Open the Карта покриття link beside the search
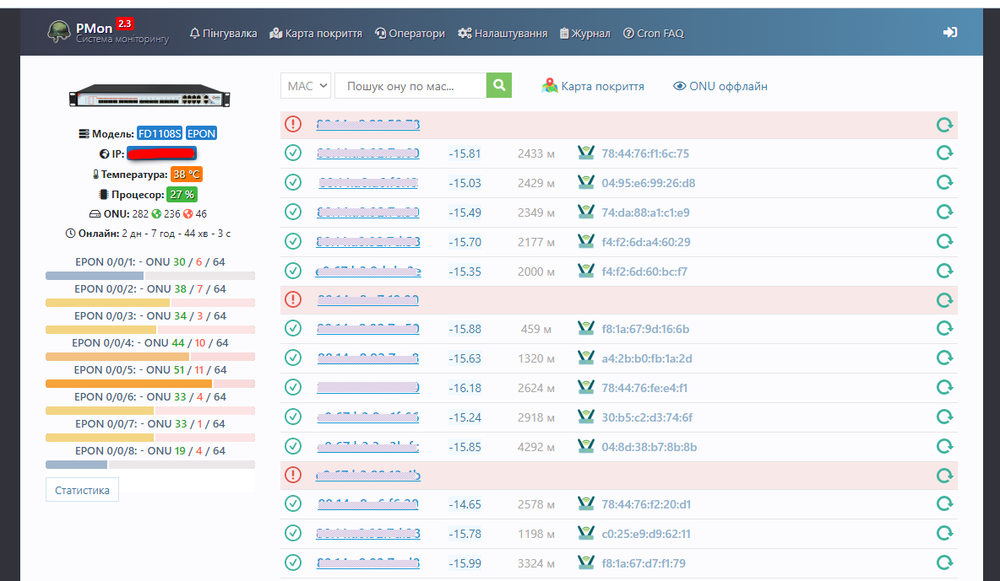The height and width of the screenshot is (581, 1000). coord(593,87)
